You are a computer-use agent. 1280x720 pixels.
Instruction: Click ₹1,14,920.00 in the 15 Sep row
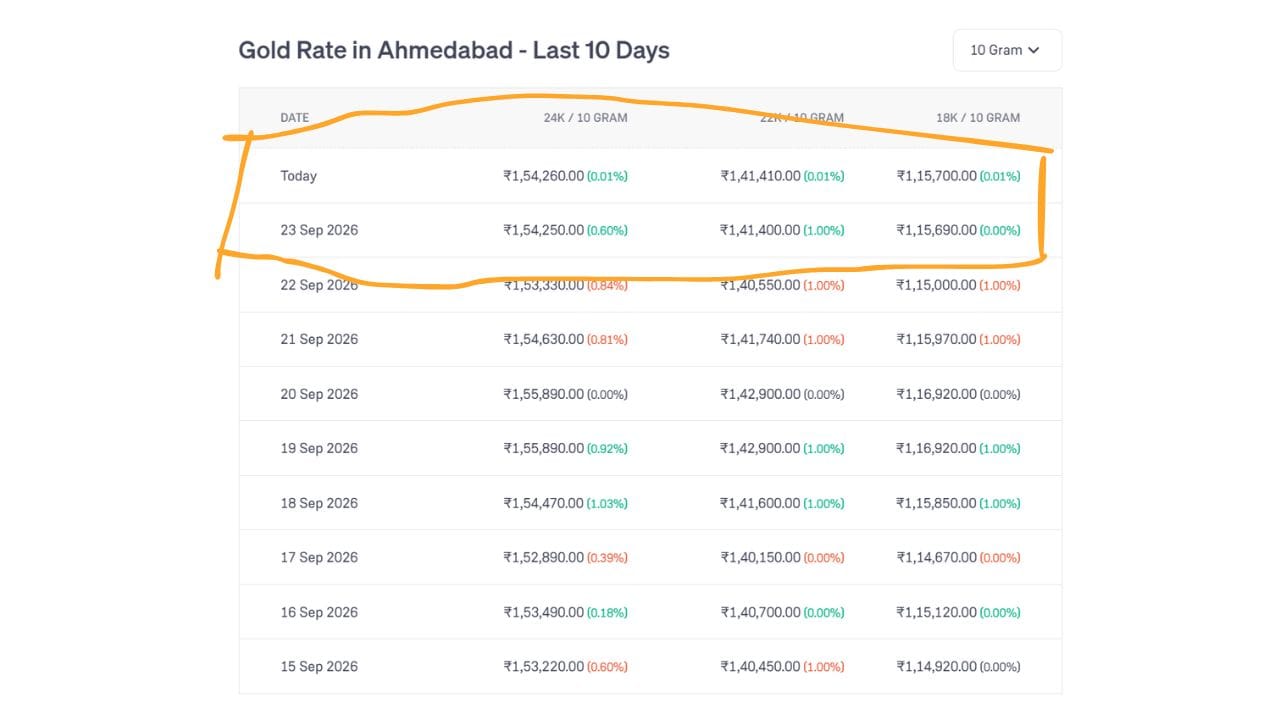point(936,667)
